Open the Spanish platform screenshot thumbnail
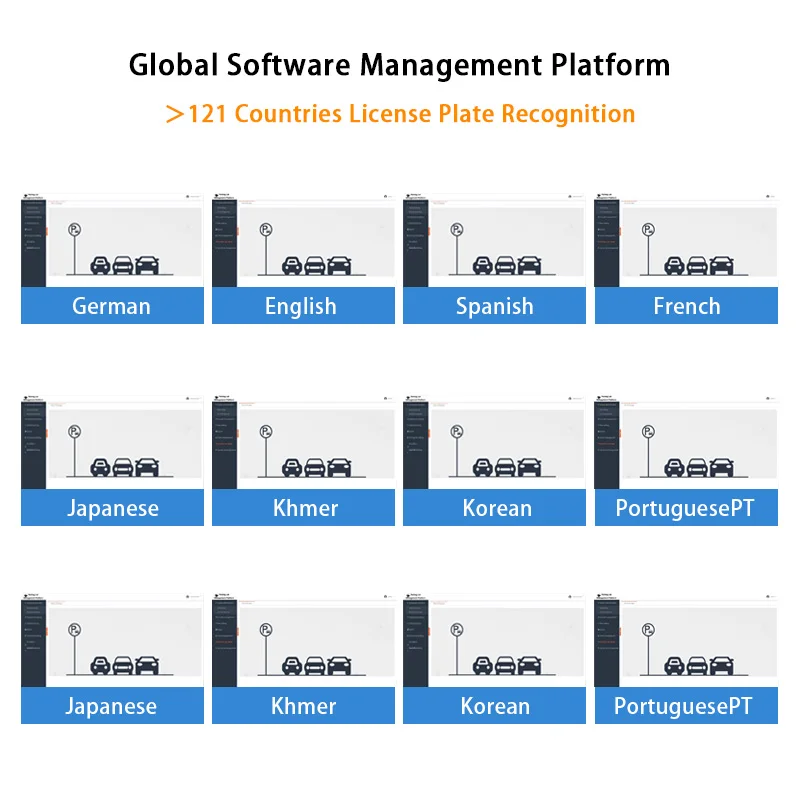800x800 pixels. (494, 240)
